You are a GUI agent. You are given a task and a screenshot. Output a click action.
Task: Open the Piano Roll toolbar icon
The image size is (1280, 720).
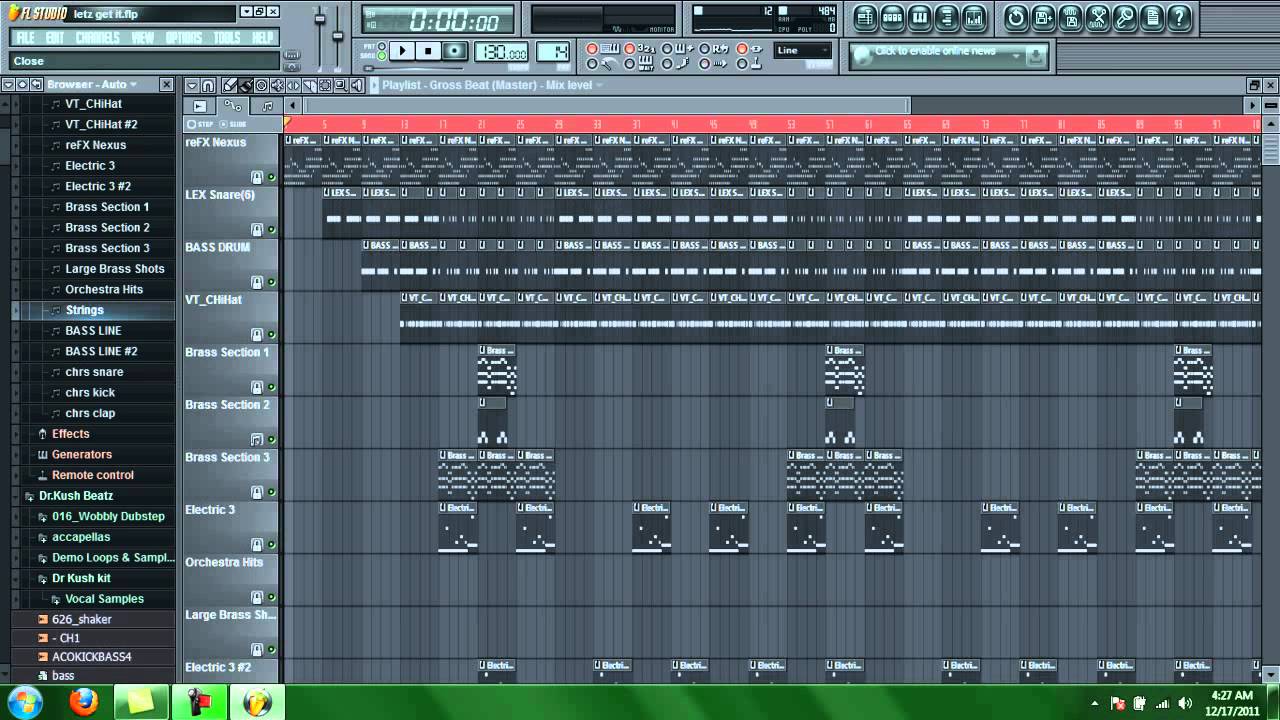(919, 18)
